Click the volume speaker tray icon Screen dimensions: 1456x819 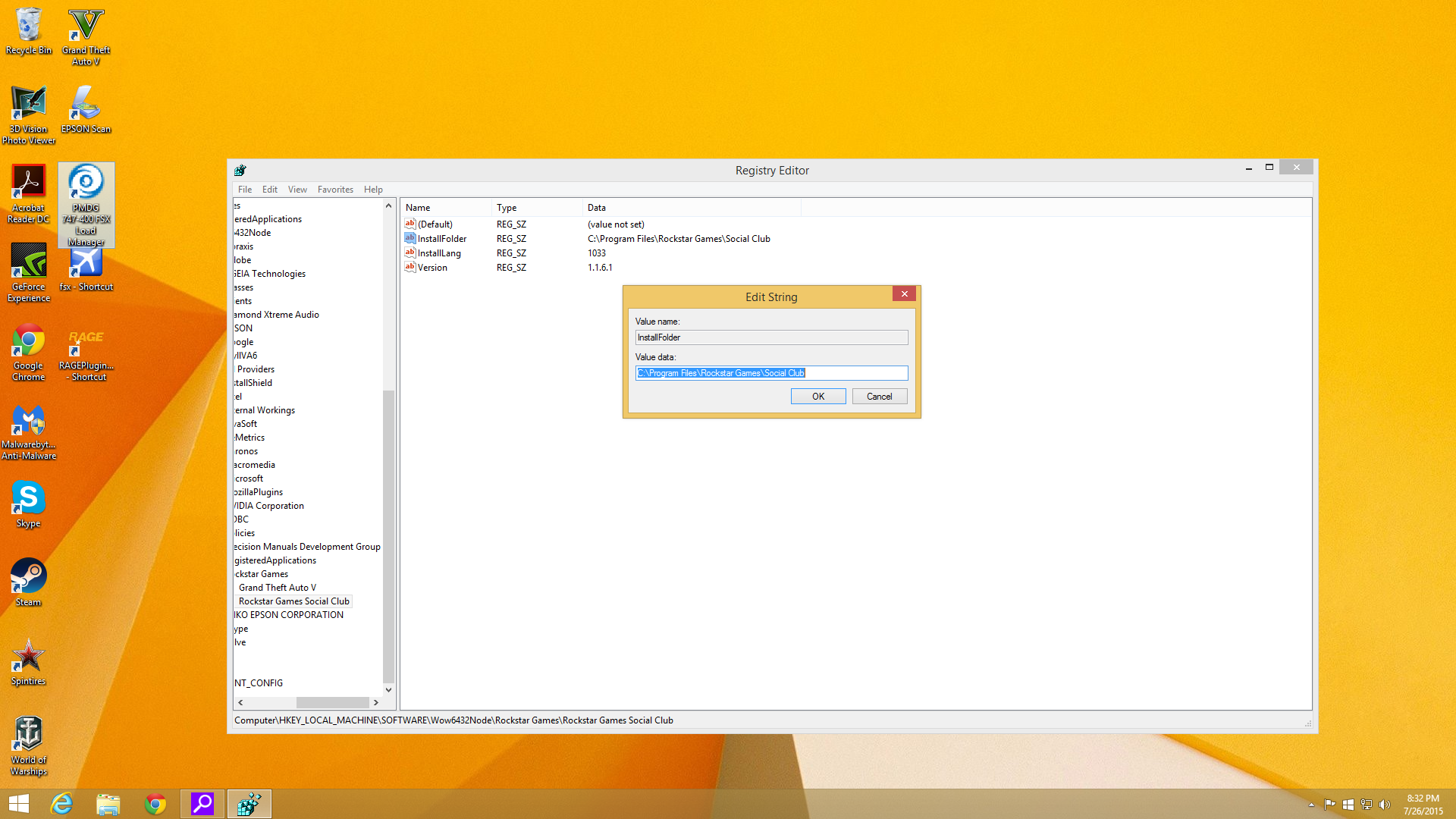pyautogui.click(x=1385, y=805)
